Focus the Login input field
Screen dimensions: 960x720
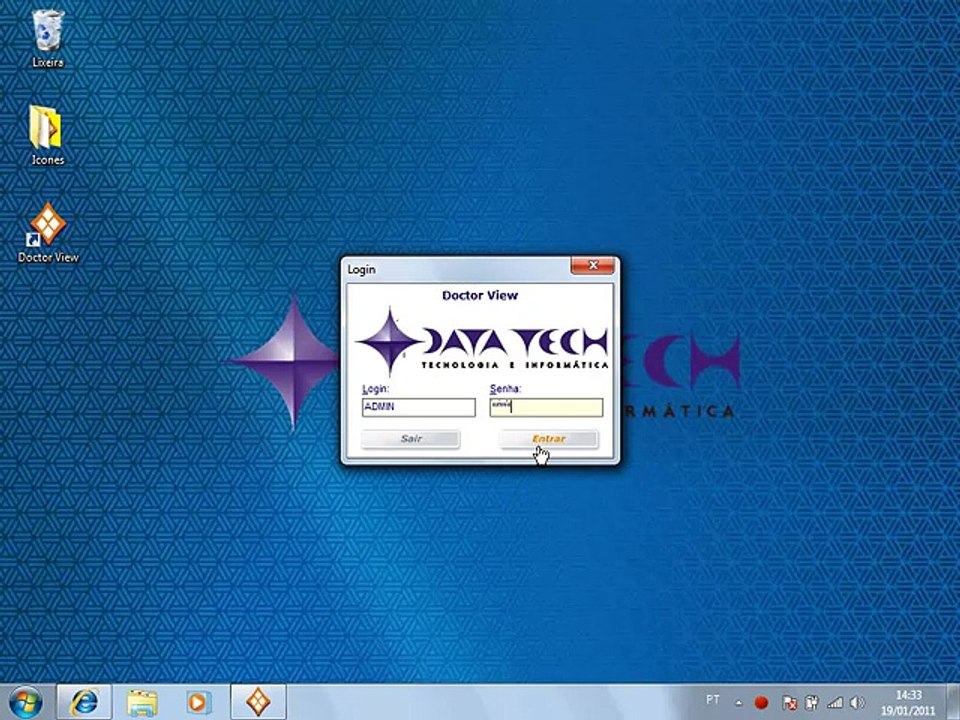coord(419,407)
